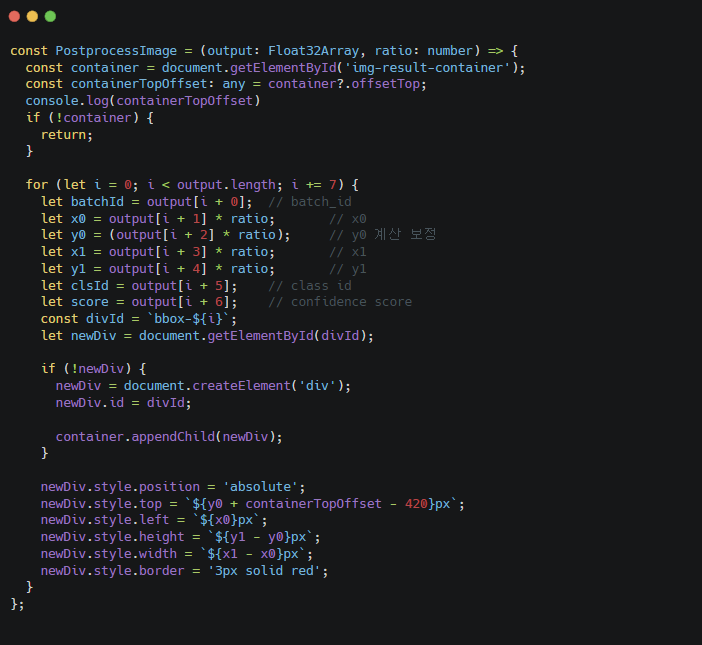This screenshot has width=702, height=645.
Task: Click the 'newDiv.id = divId;' line
Action: click(x=124, y=403)
